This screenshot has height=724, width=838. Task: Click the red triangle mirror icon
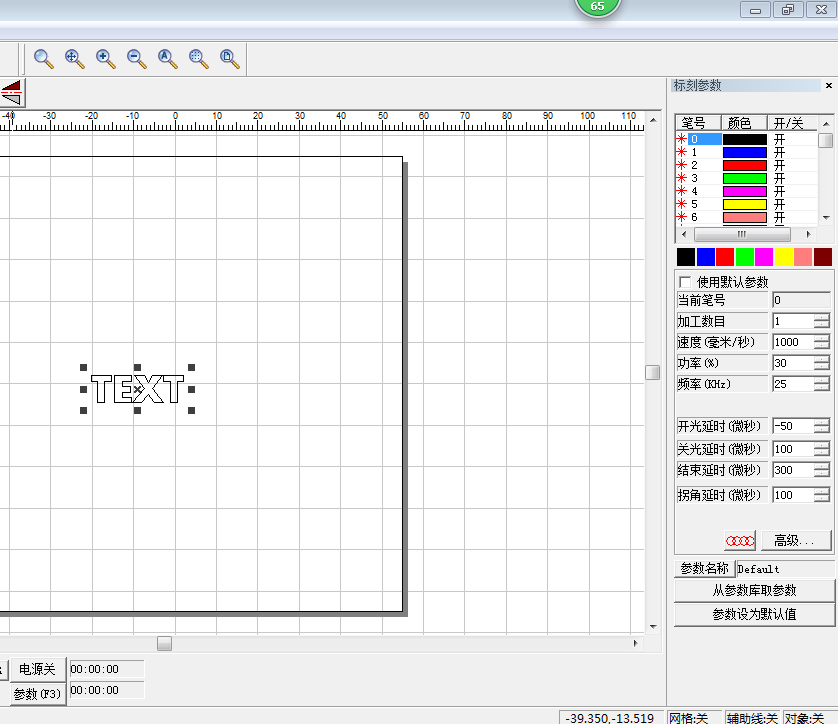(11, 93)
